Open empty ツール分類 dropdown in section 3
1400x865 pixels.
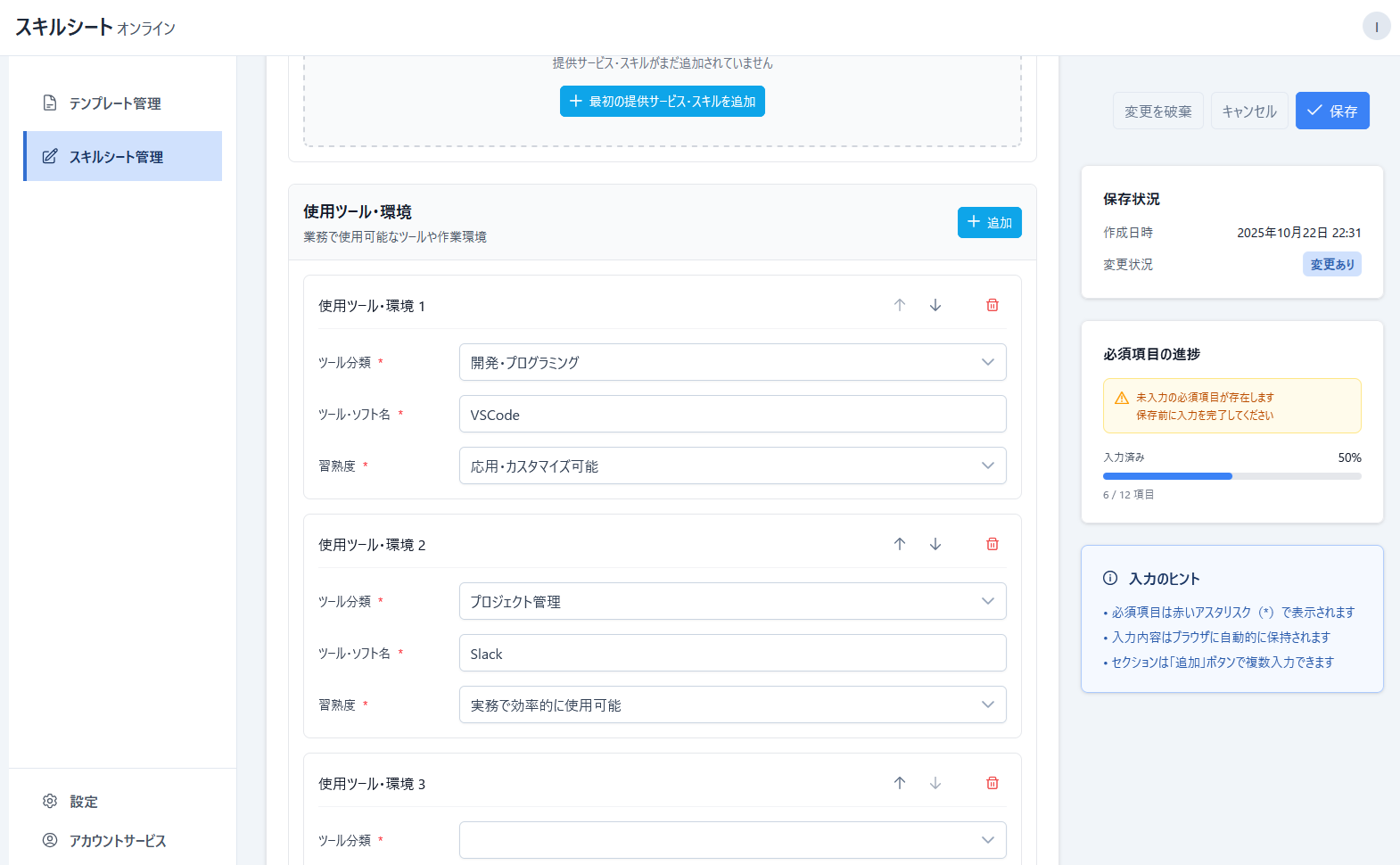click(x=732, y=840)
